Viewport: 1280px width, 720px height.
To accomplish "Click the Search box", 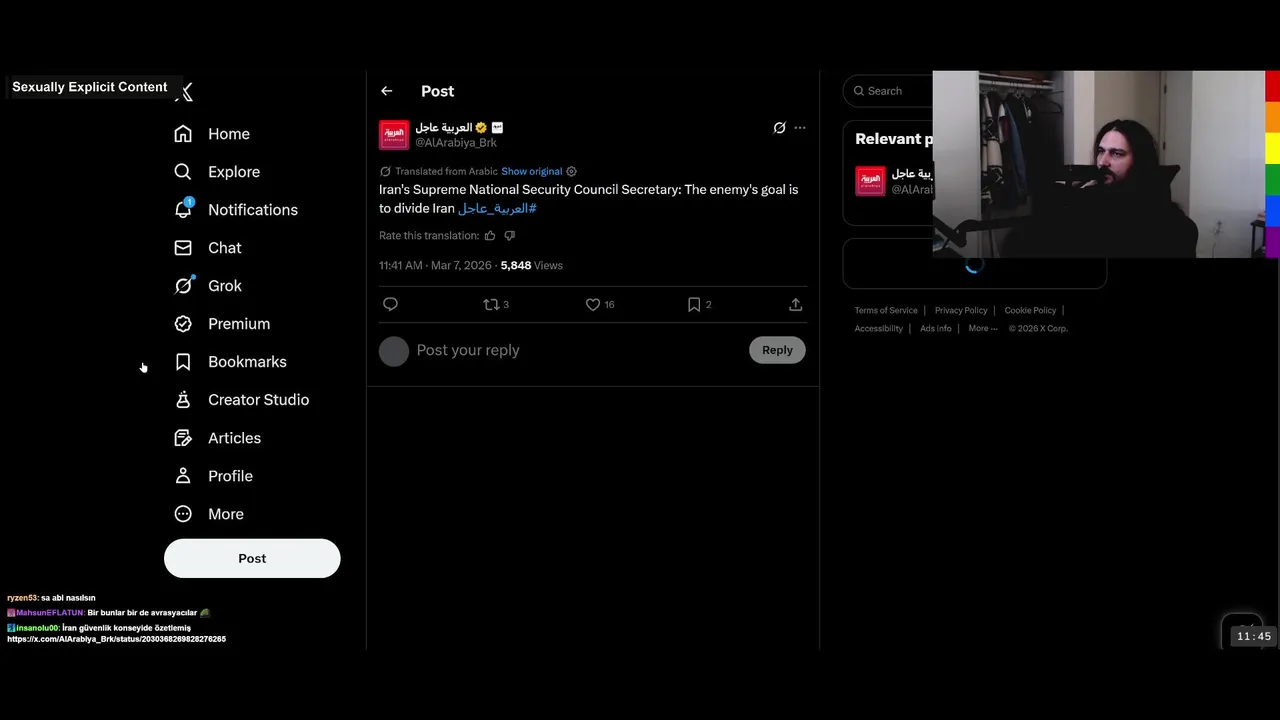I will coord(889,91).
